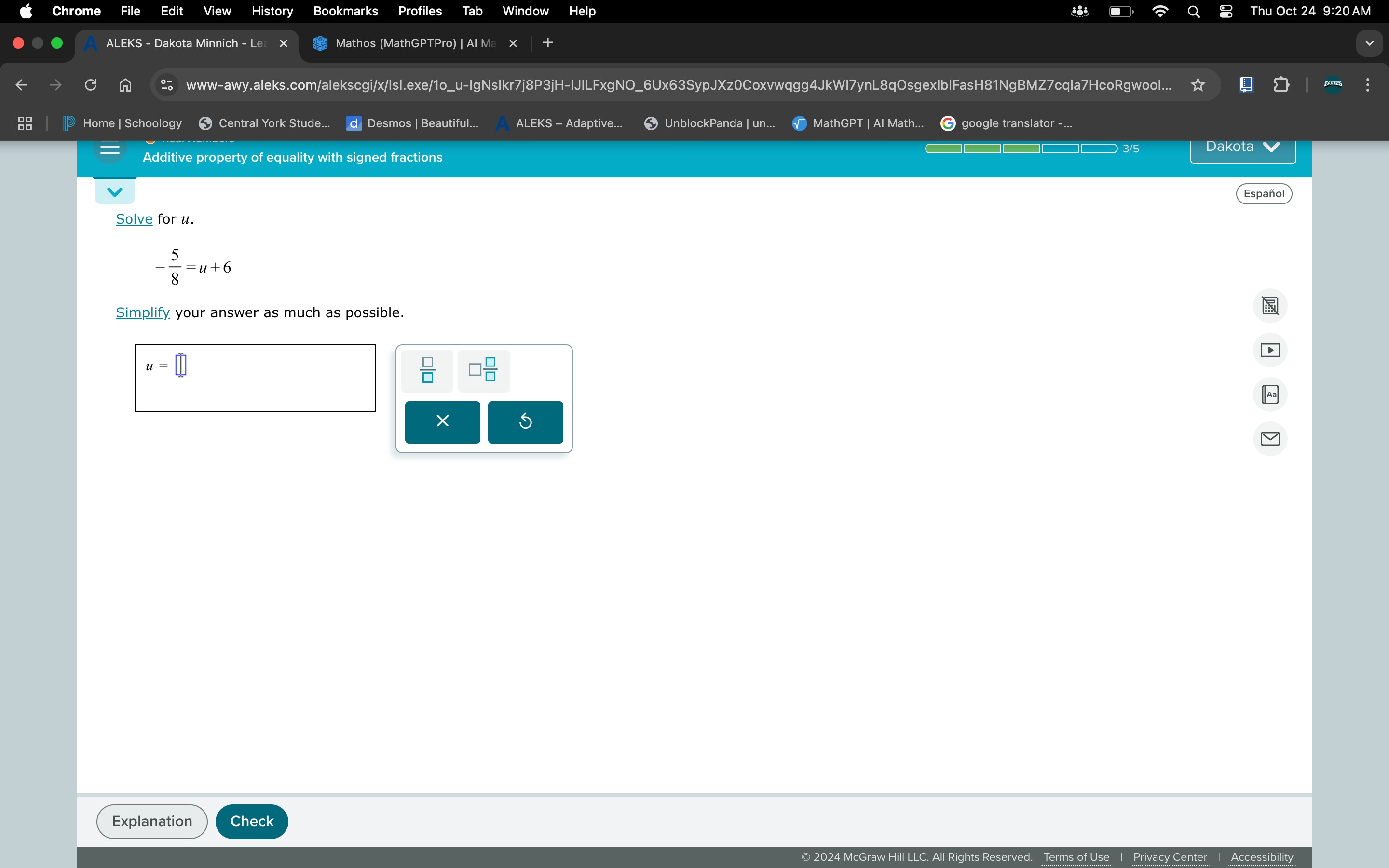Click the email/envelope icon on right sidebar

tap(1270, 438)
